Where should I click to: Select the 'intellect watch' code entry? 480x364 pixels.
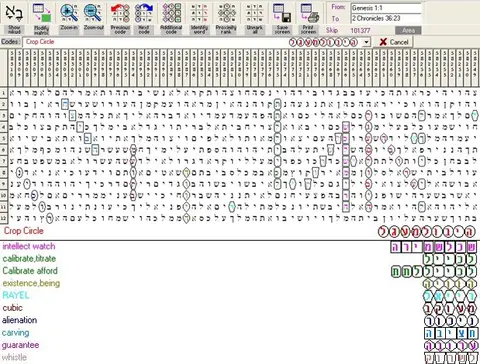(x=29, y=246)
